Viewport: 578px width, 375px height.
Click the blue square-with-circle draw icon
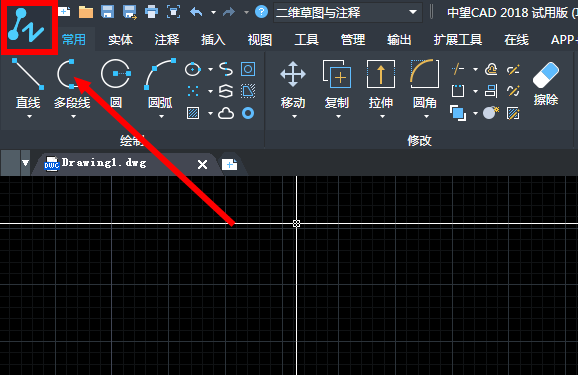coord(248,69)
